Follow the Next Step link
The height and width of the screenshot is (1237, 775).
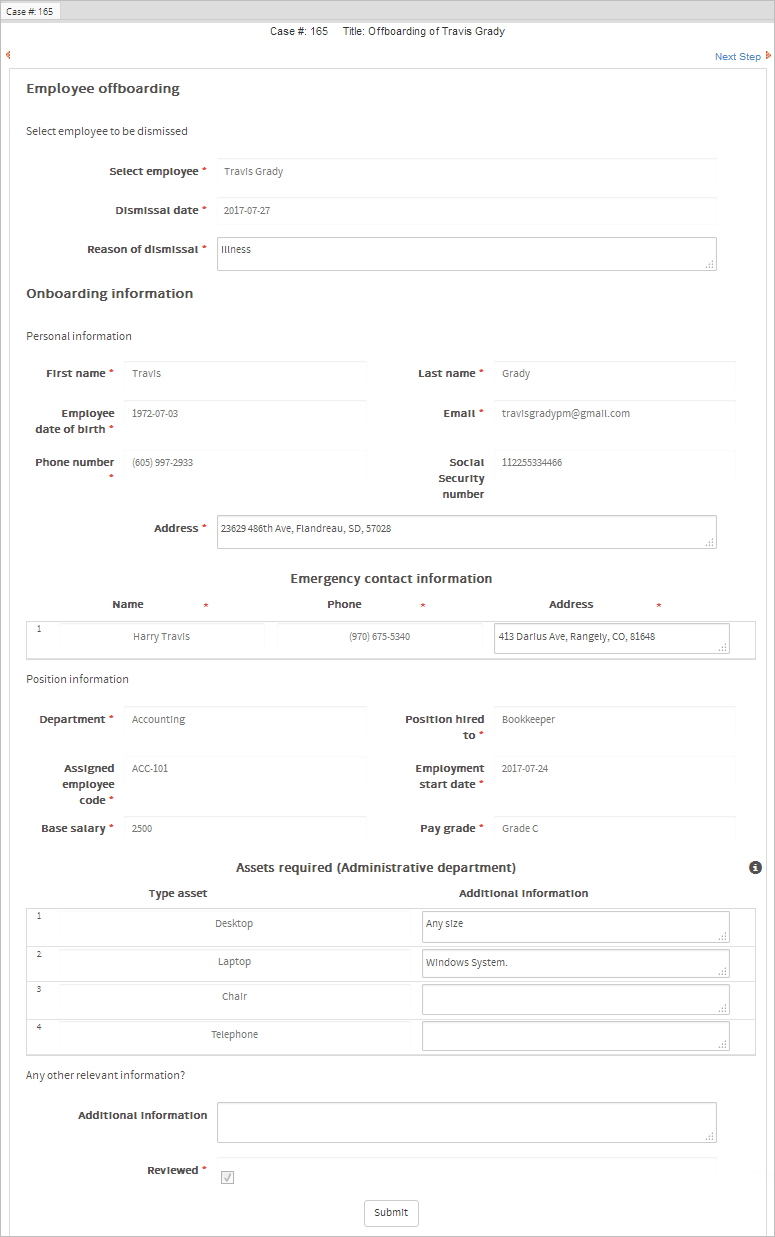[737, 57]
